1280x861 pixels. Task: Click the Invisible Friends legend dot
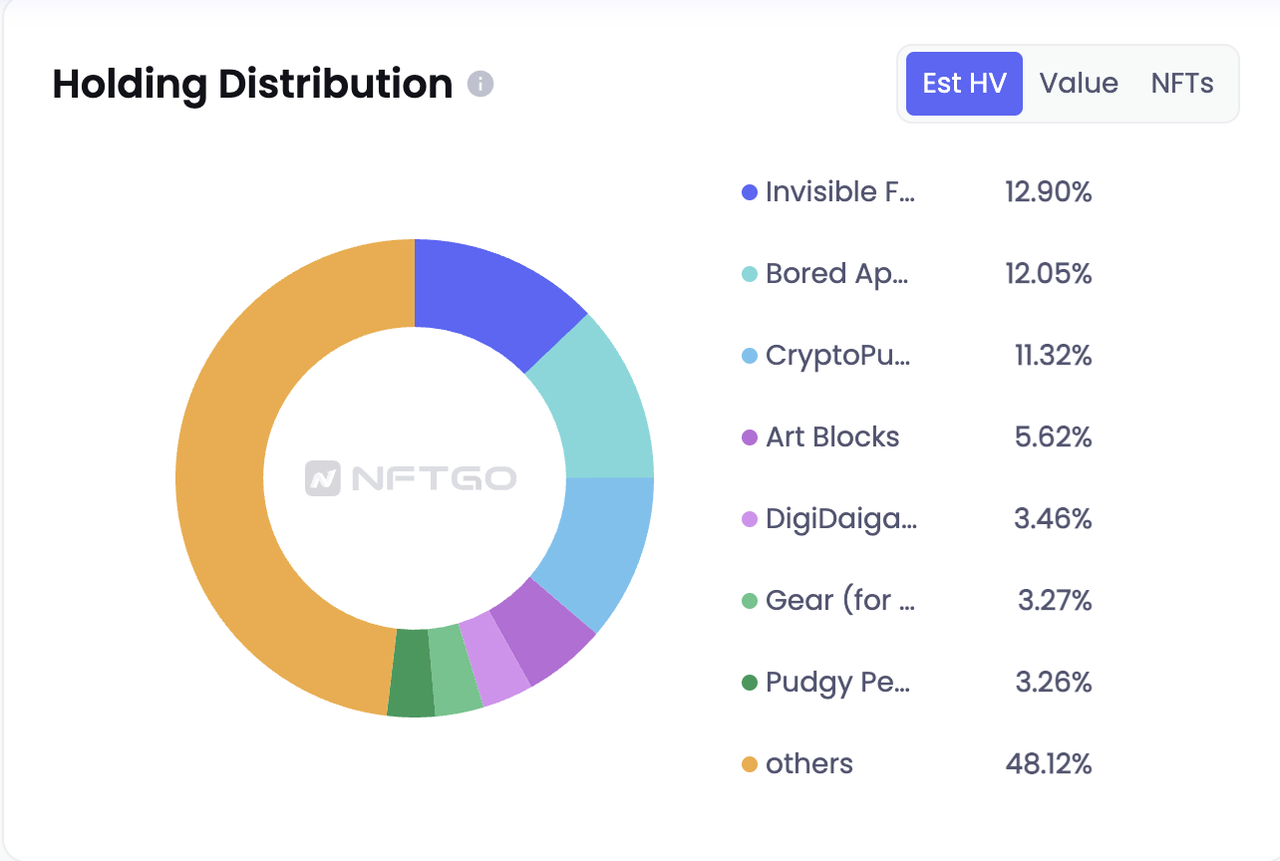point(749,192)
